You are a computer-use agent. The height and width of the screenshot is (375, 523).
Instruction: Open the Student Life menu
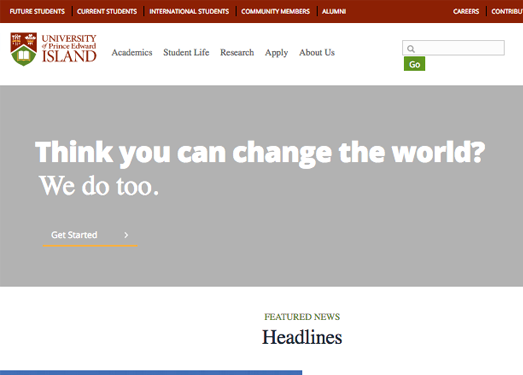[x=186, y=53]
